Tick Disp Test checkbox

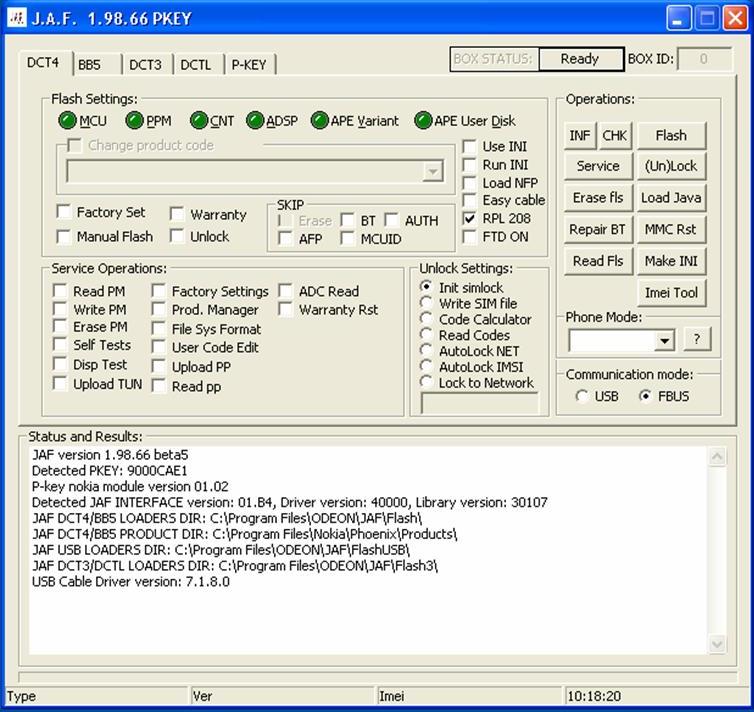tap(60, 364)
